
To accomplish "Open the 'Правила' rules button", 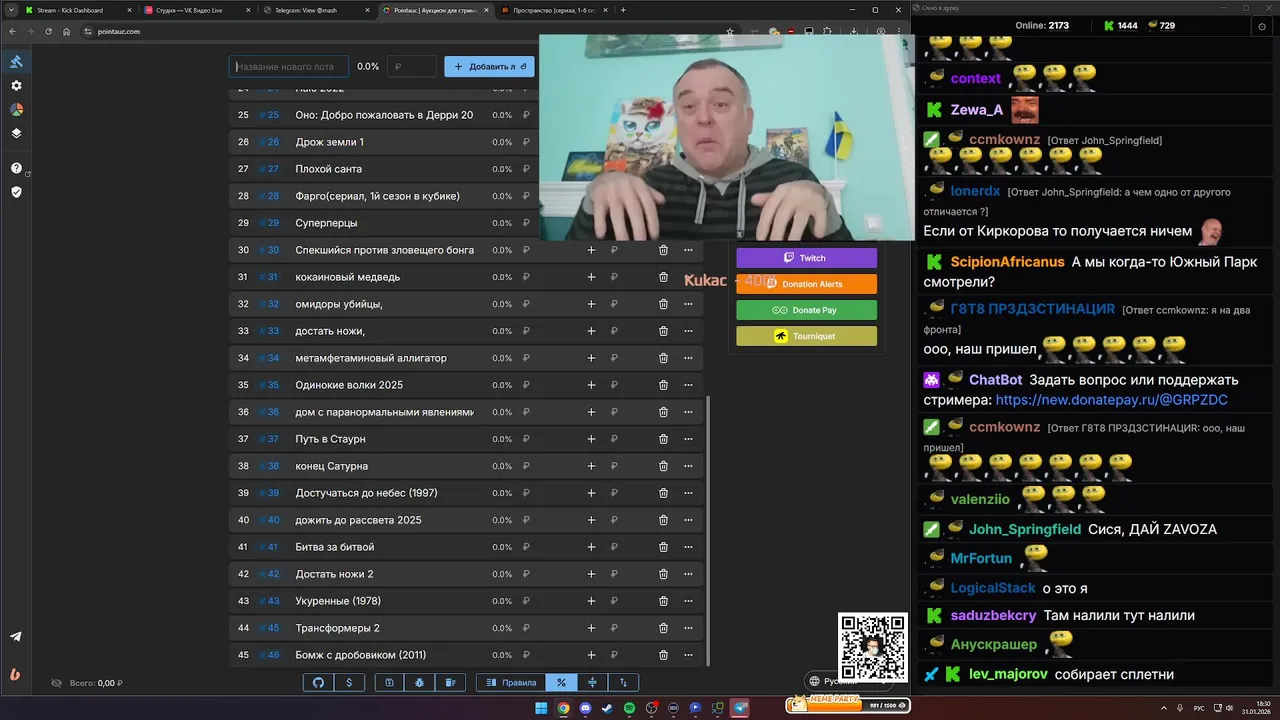I will click(x=511, y=682).
